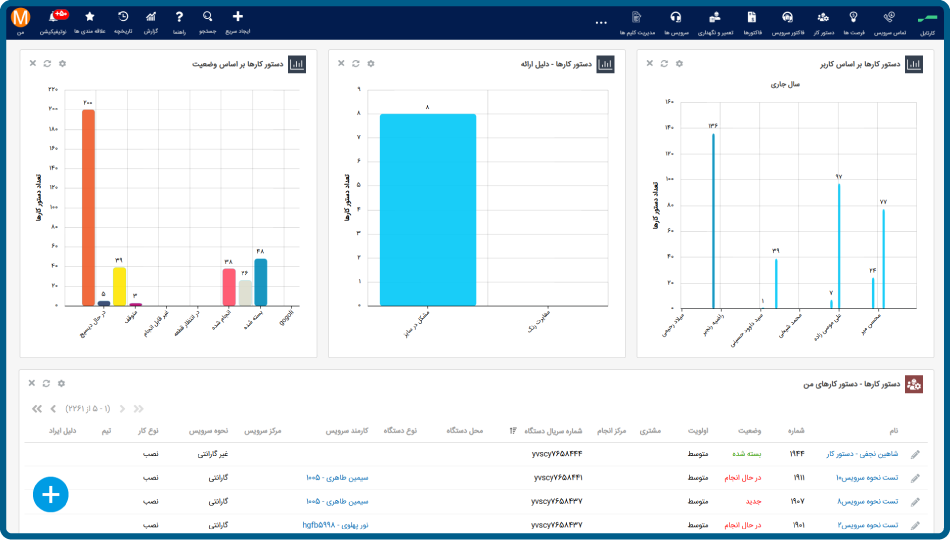Screen dimensions: 950x540
Task: Open فاکتورها (Invoices) module
Action: coord(751,22)
